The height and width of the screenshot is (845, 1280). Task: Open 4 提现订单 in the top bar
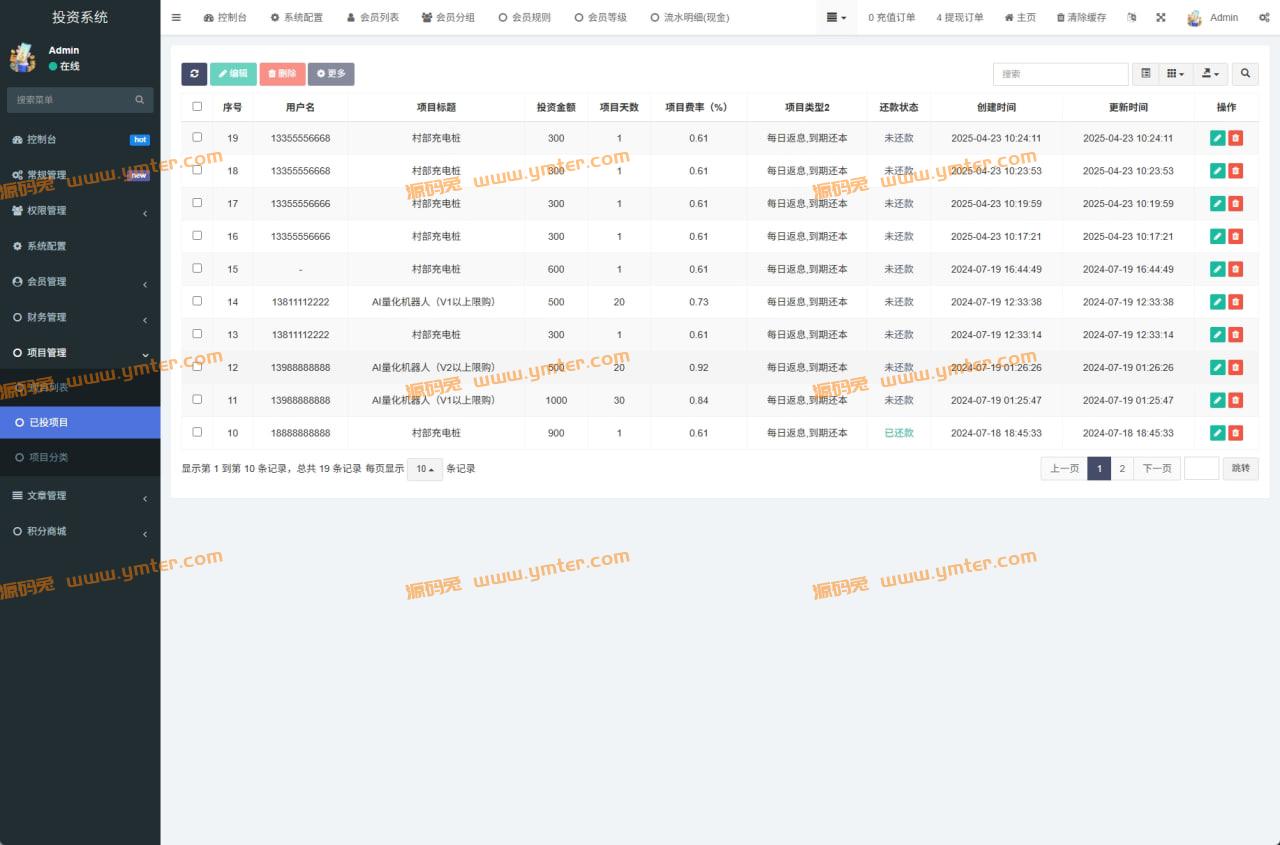point(960,17)
